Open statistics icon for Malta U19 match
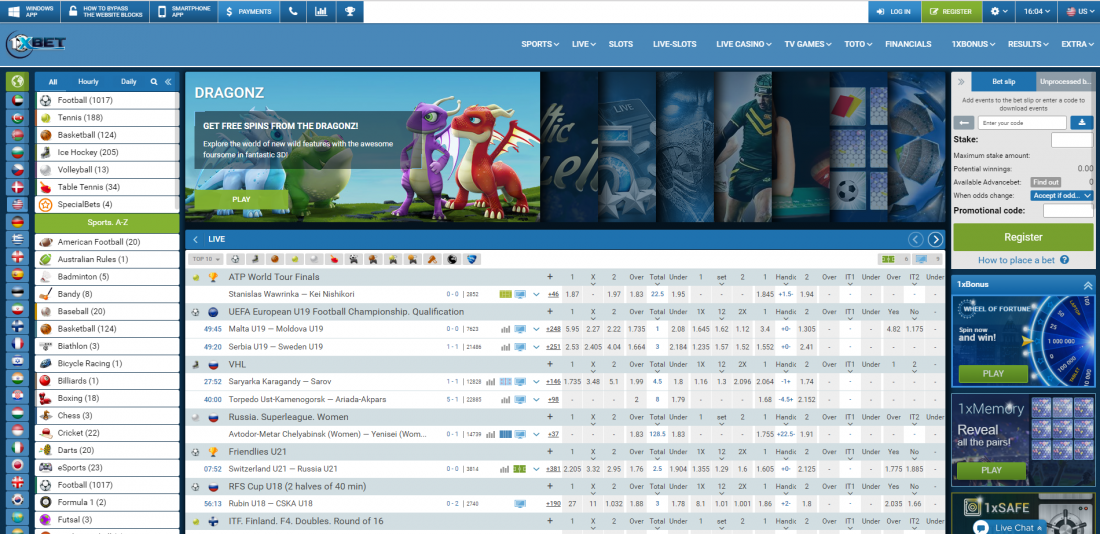Image resolution: width=1100 pixels, height=534 pixels. (505, 329)
